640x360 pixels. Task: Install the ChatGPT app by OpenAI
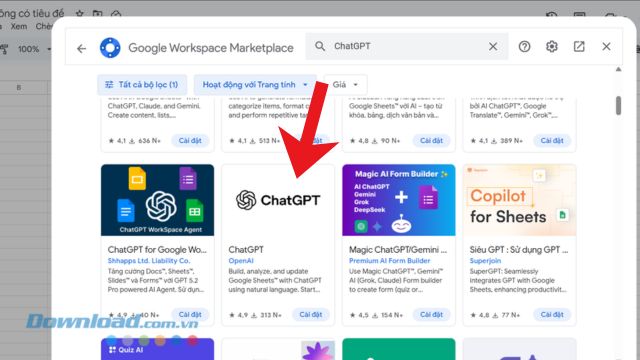(311, 314)
